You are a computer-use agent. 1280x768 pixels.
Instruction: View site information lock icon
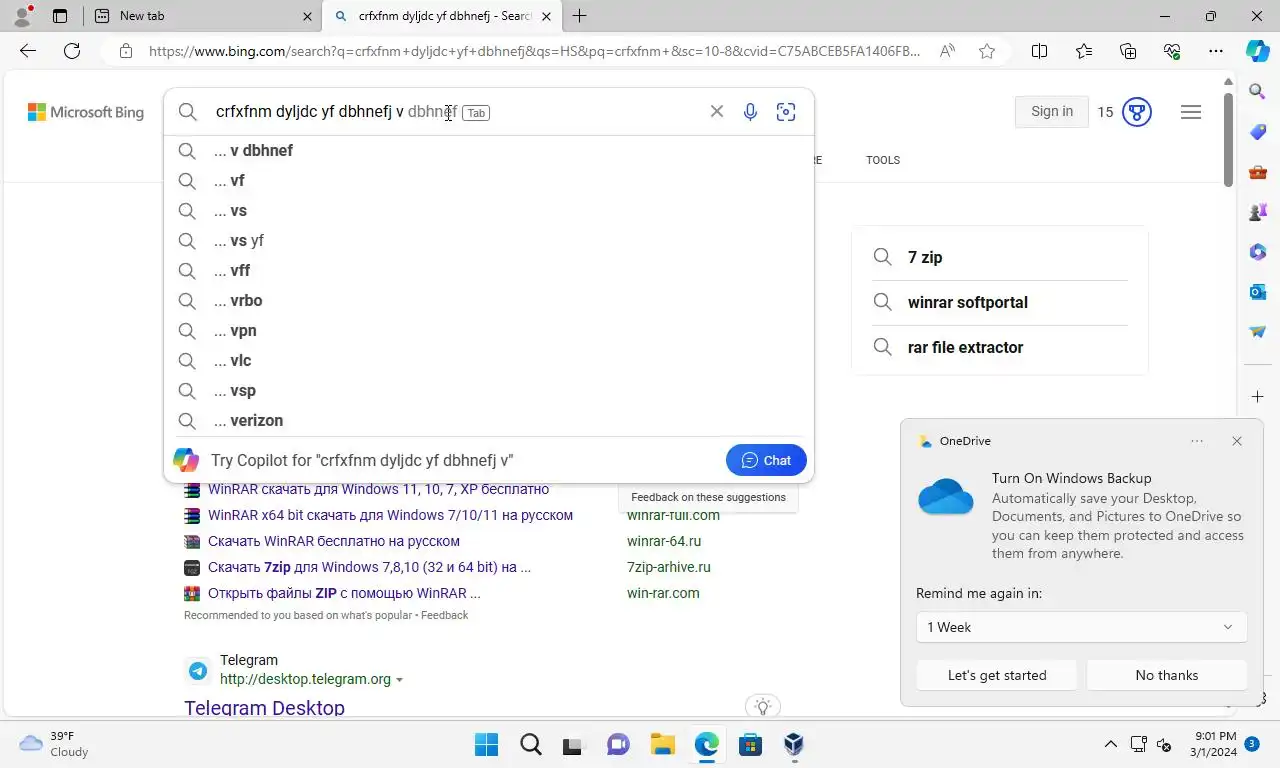[x=125, y=51]
